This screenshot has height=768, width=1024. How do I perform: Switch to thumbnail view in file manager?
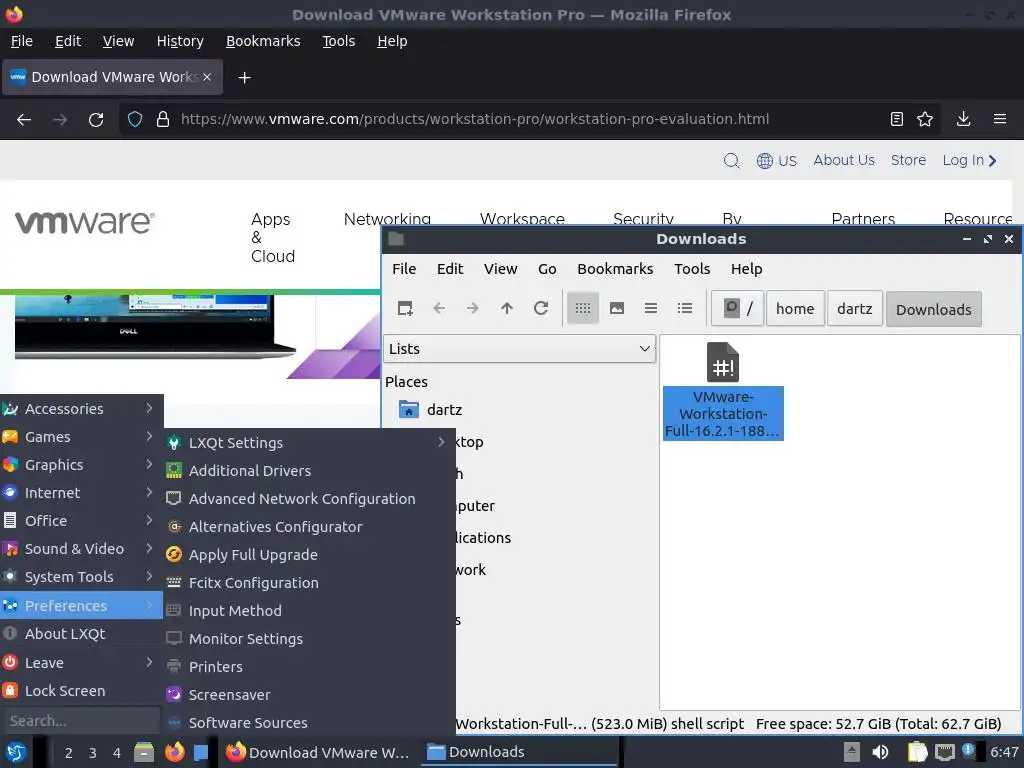[x=617, y=308]
